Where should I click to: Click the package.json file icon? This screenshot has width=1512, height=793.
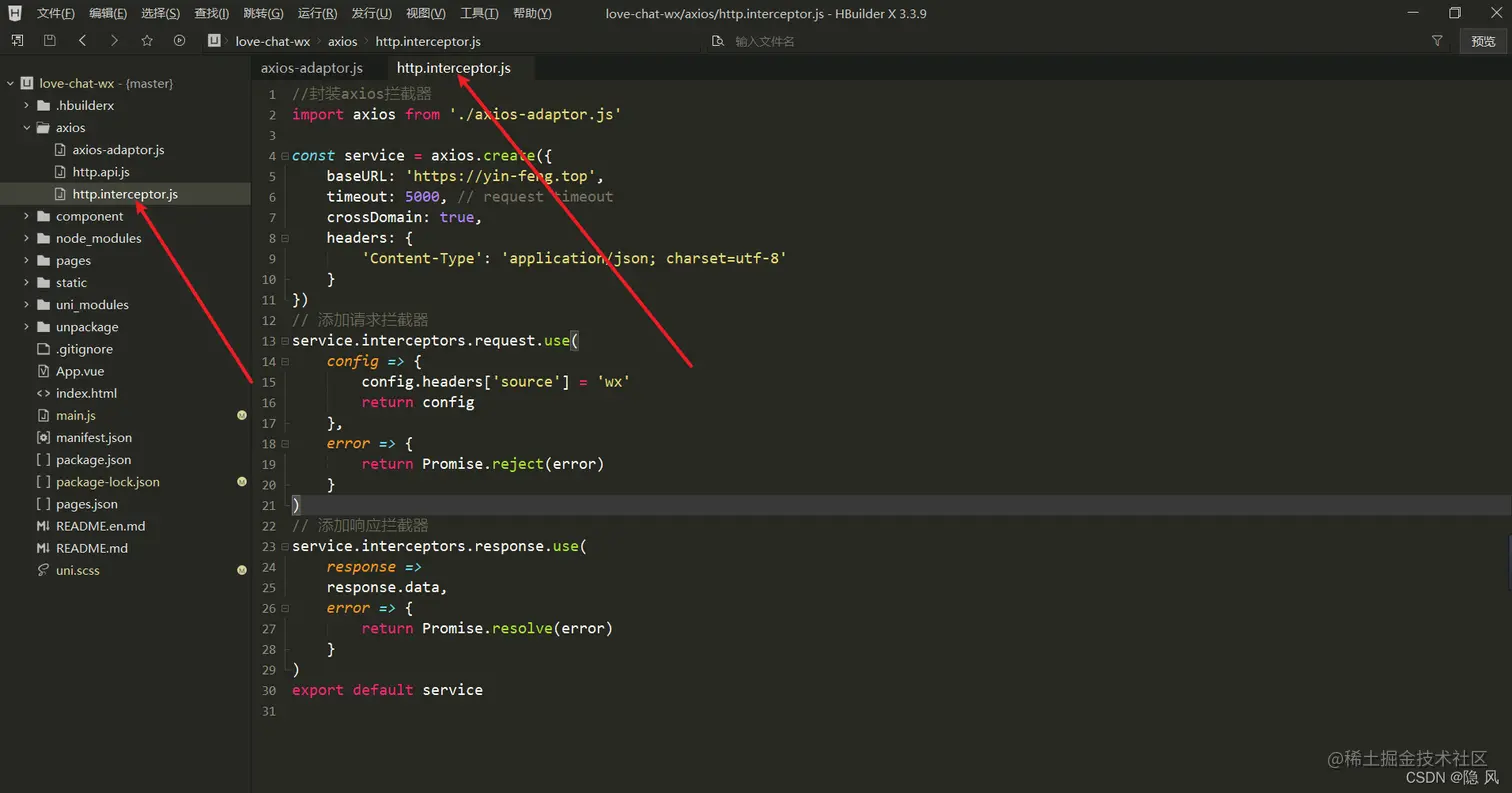coord(43,460)
